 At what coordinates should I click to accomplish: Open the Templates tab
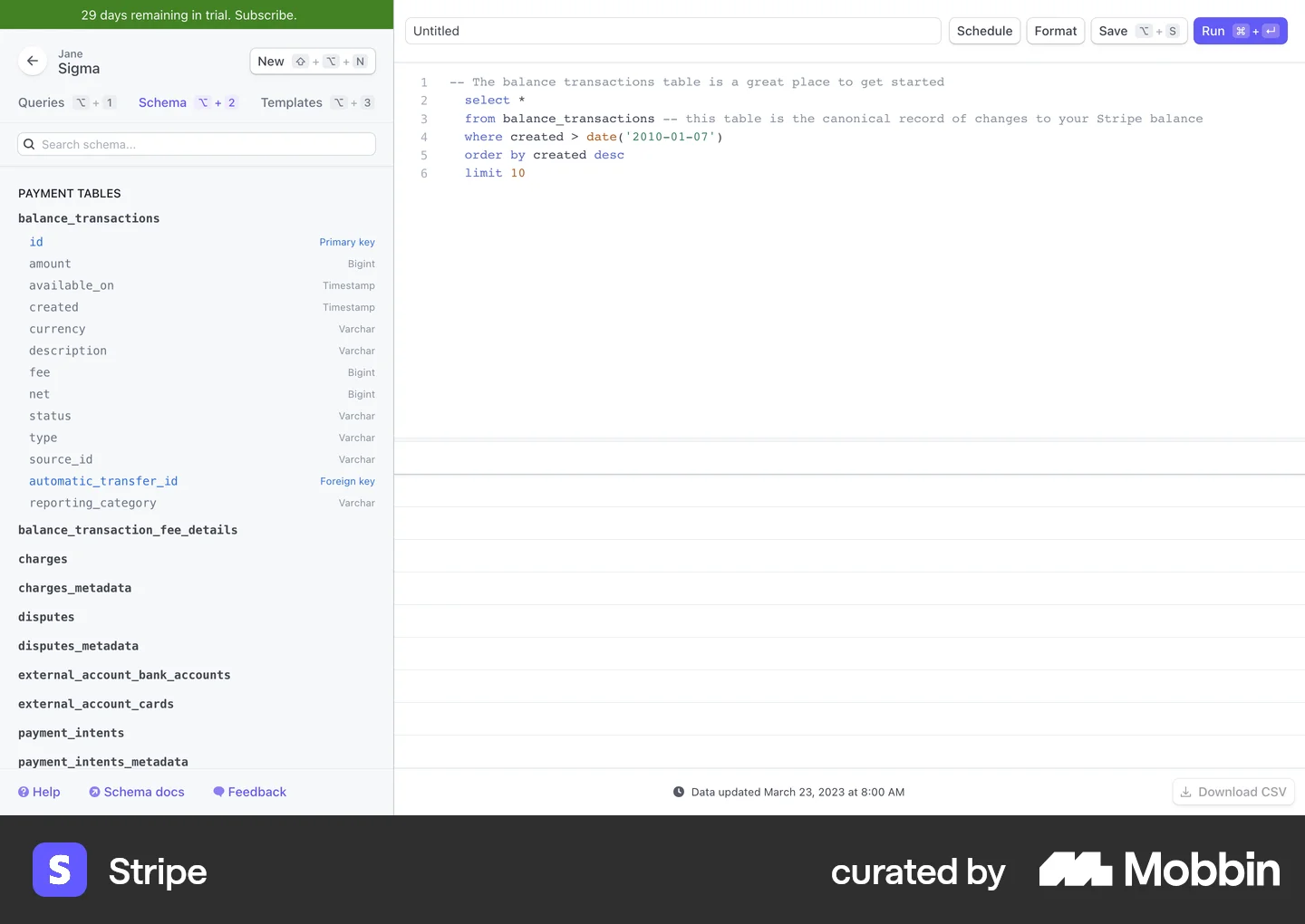(x=317, y=102)
